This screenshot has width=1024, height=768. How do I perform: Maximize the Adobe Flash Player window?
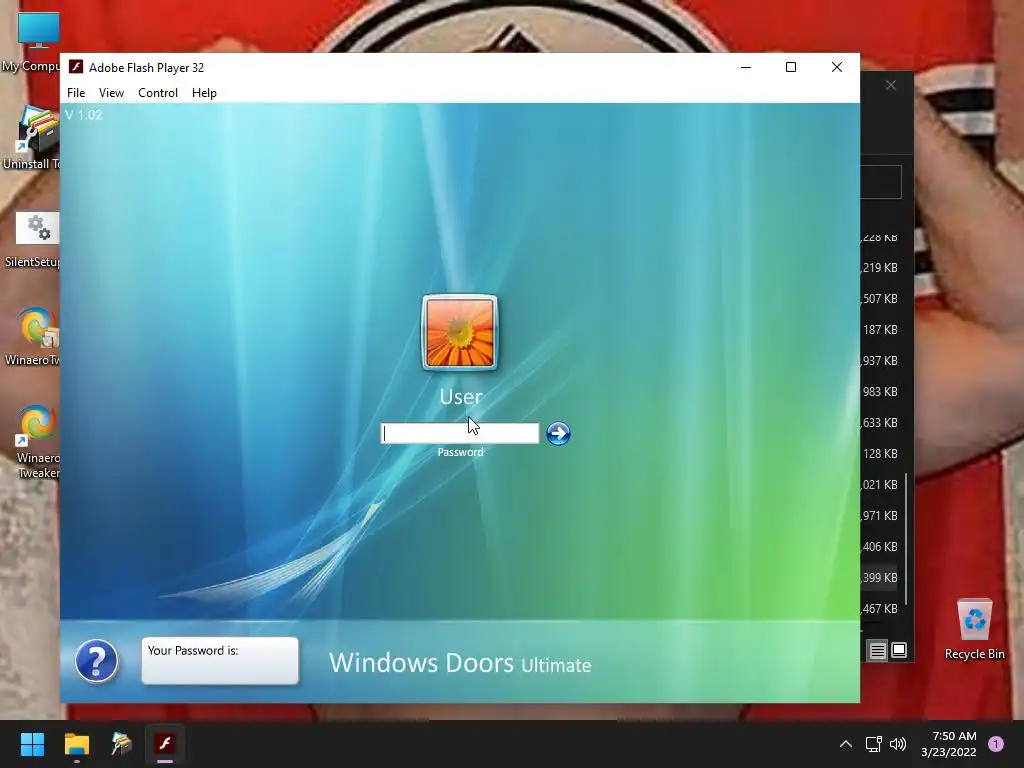(791, 67)
